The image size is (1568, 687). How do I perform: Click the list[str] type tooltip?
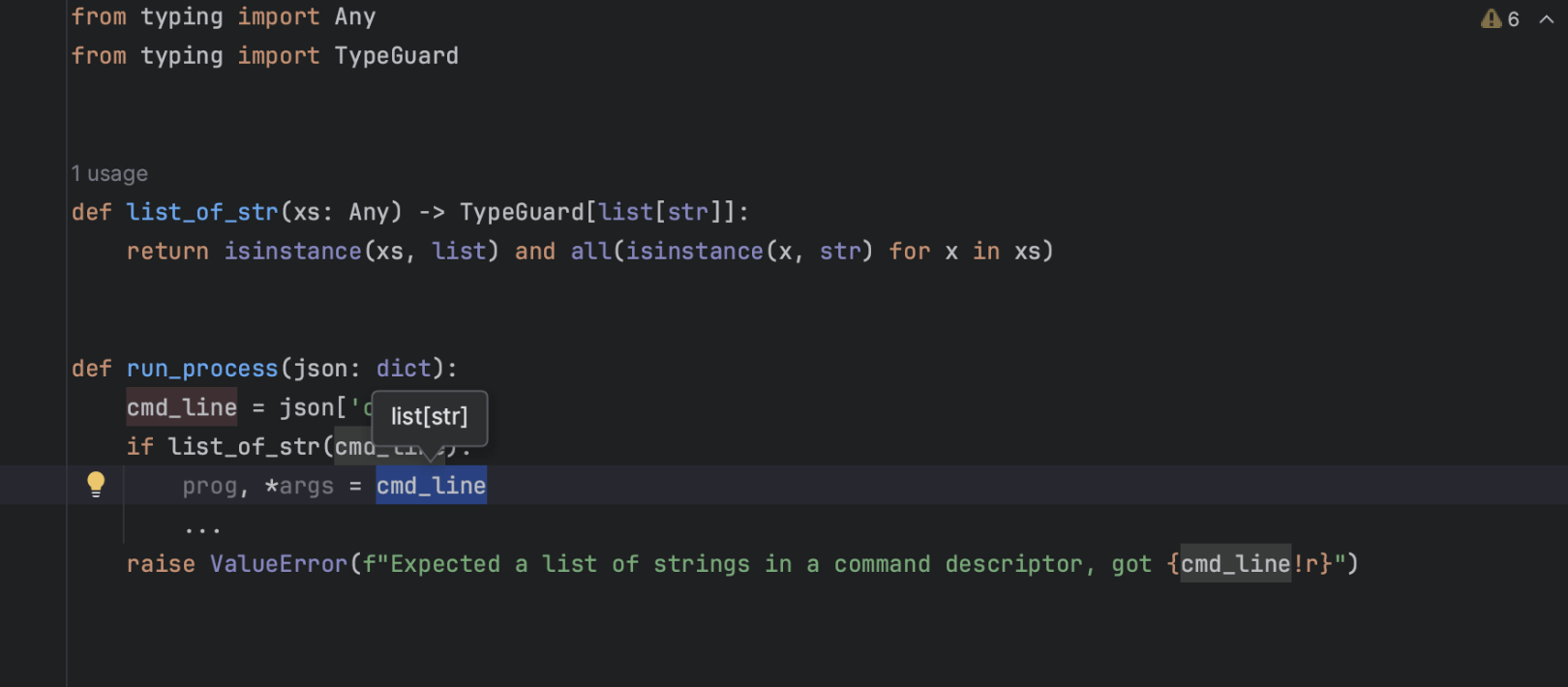point(429,417)
